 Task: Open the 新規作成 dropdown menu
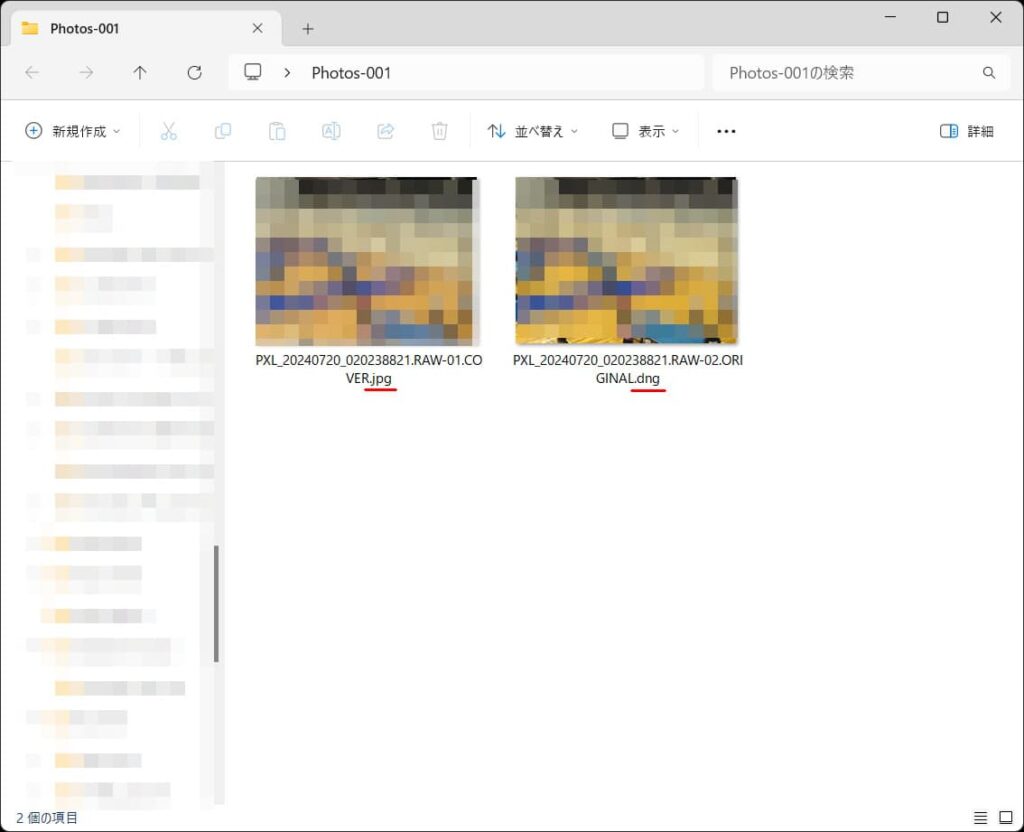click(72, 131)
